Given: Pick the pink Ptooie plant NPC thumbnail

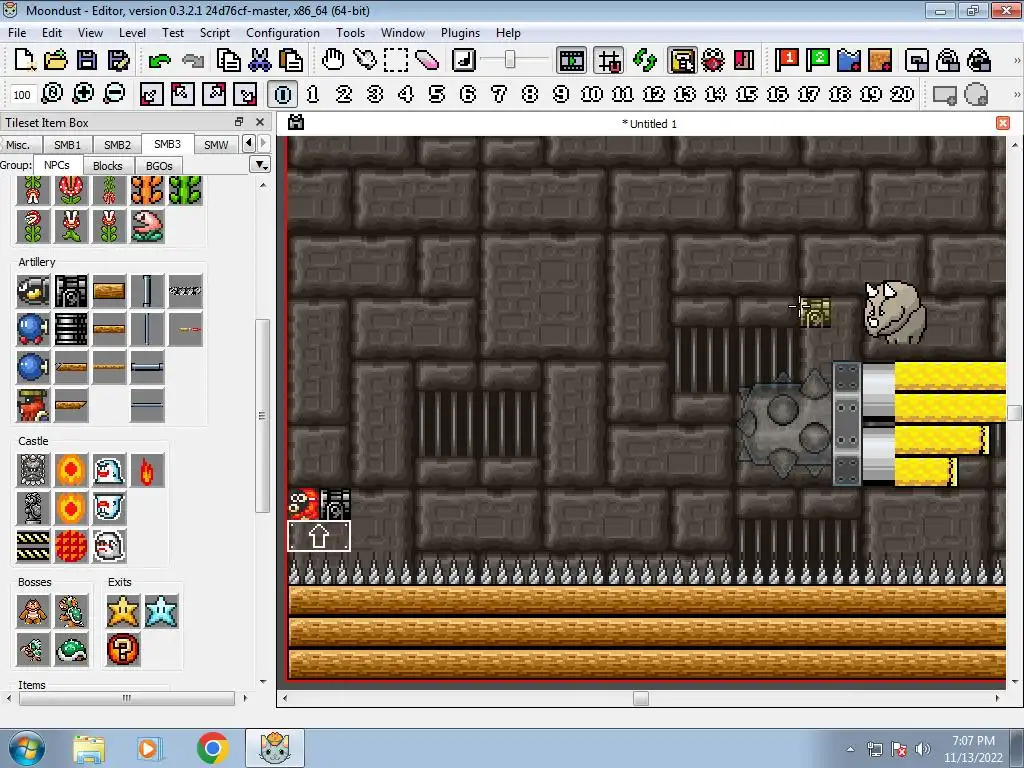Looking at the screenshot, I should [148, 227].
